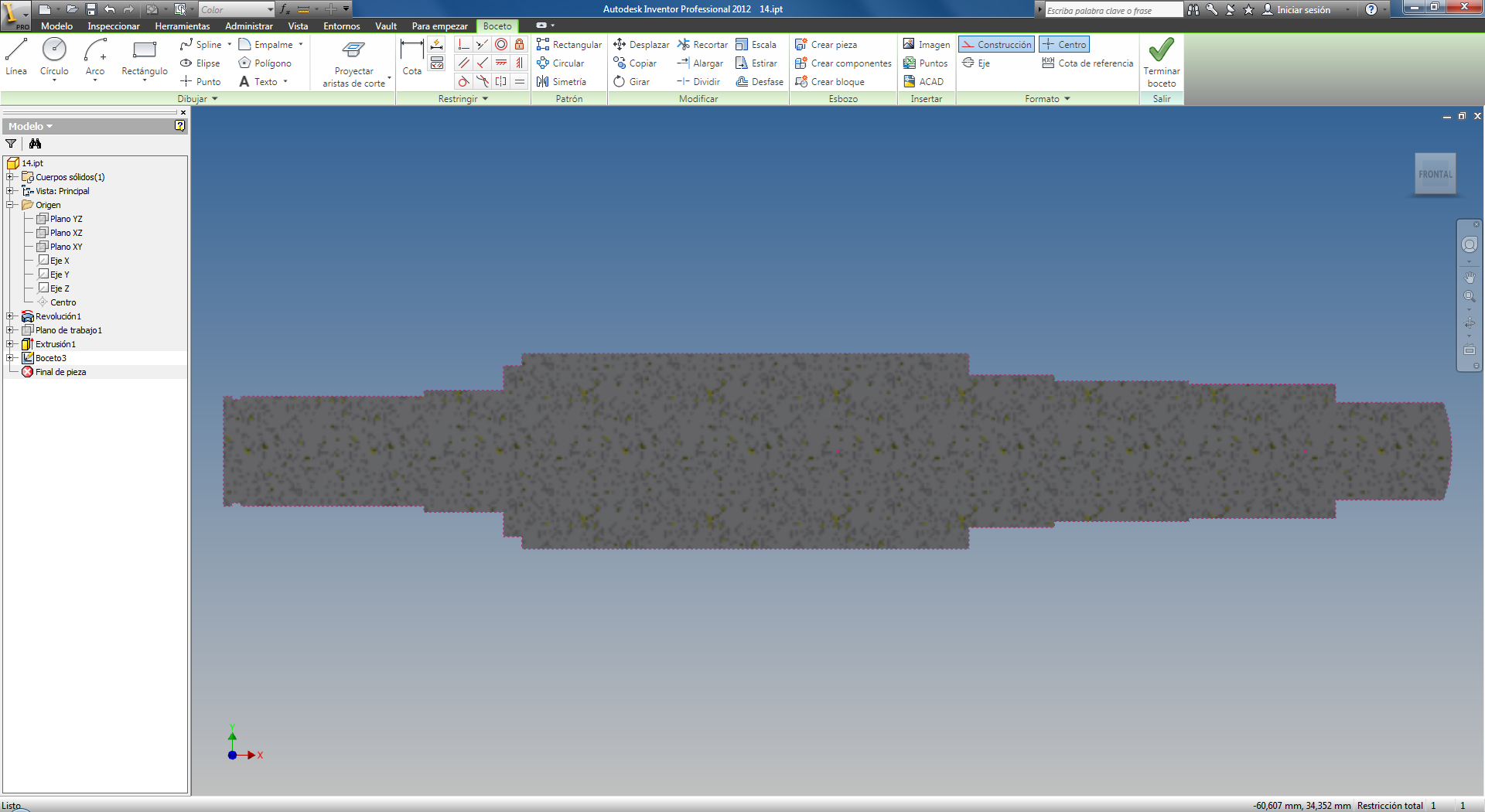Click Crear bloque
Viewport: 1485px width, 812px height.
[x=829, y=82]
